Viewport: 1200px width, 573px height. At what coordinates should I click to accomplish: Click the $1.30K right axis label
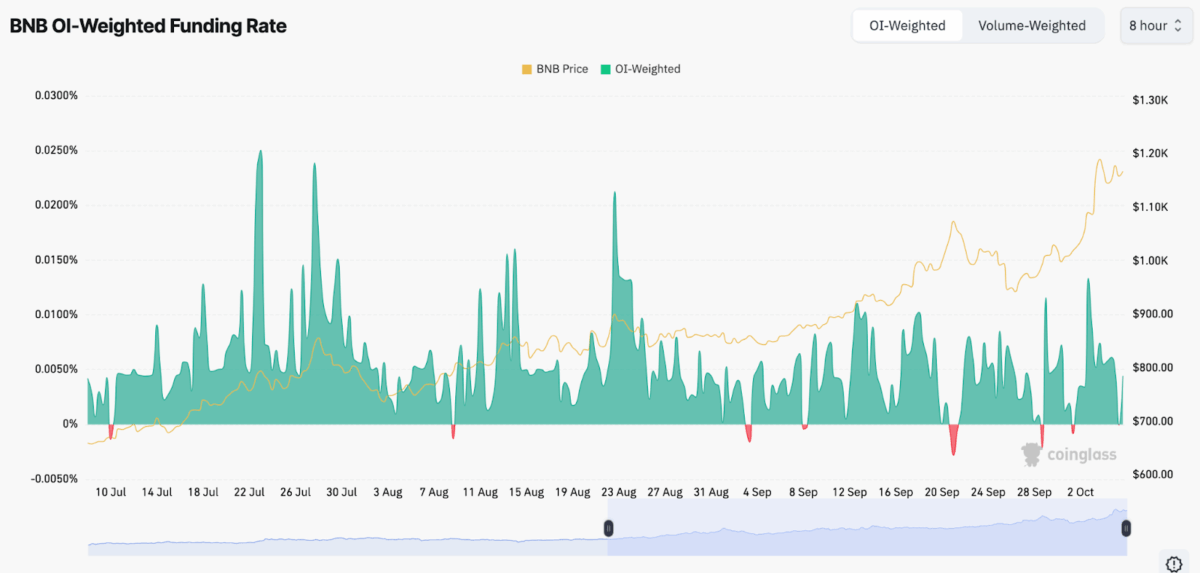tap(1150, 100)
